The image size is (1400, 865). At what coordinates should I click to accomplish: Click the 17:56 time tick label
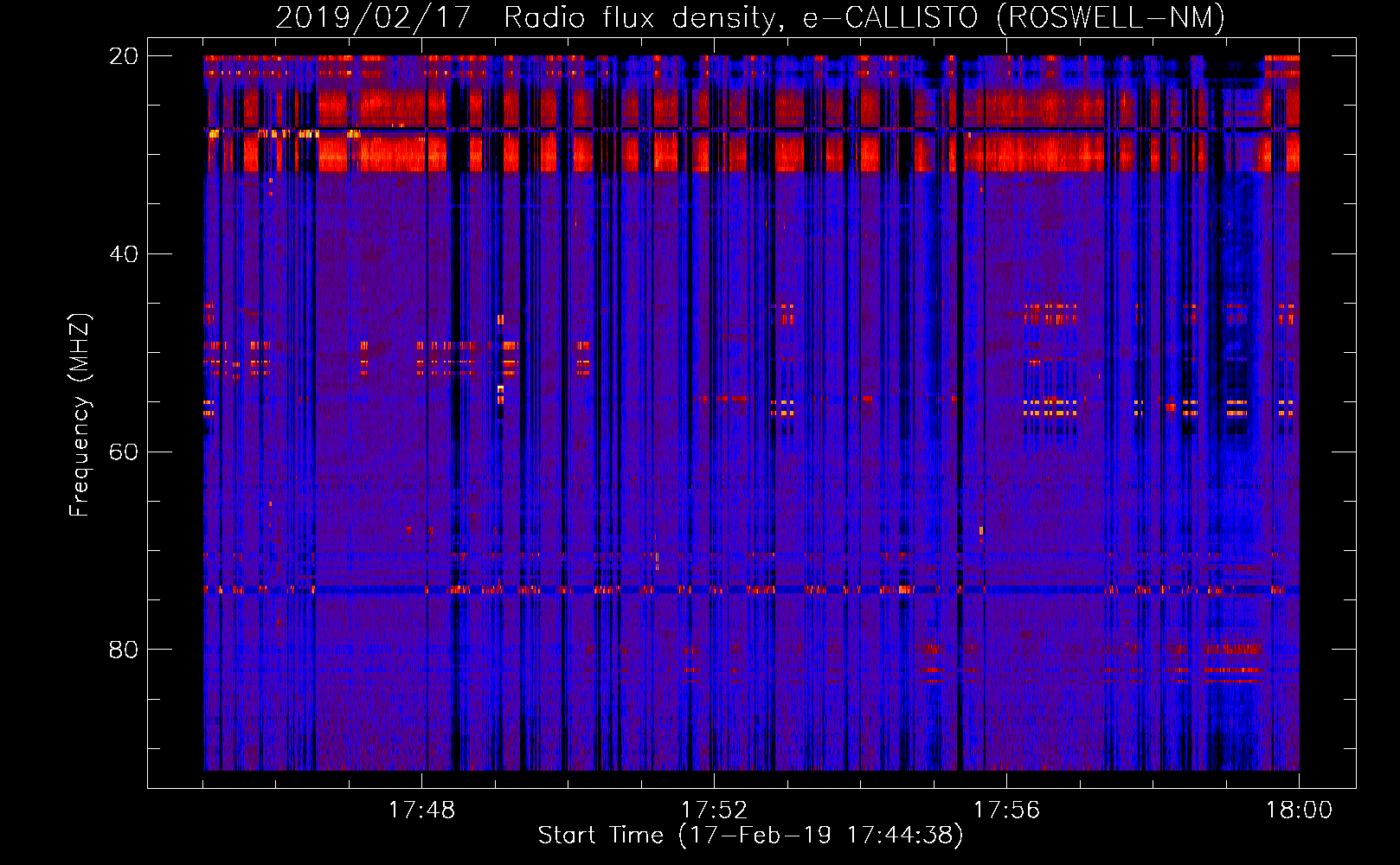point(1006,811)
